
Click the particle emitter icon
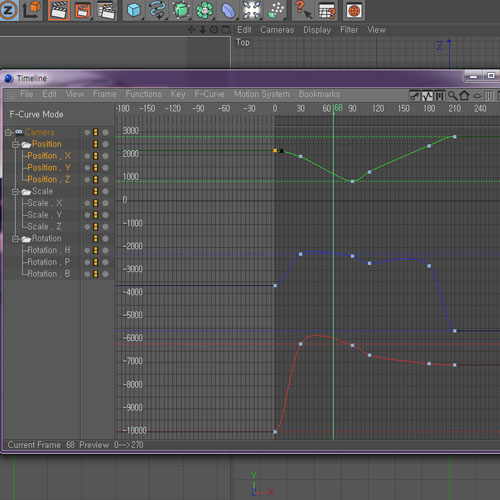(x=276, y=10)
